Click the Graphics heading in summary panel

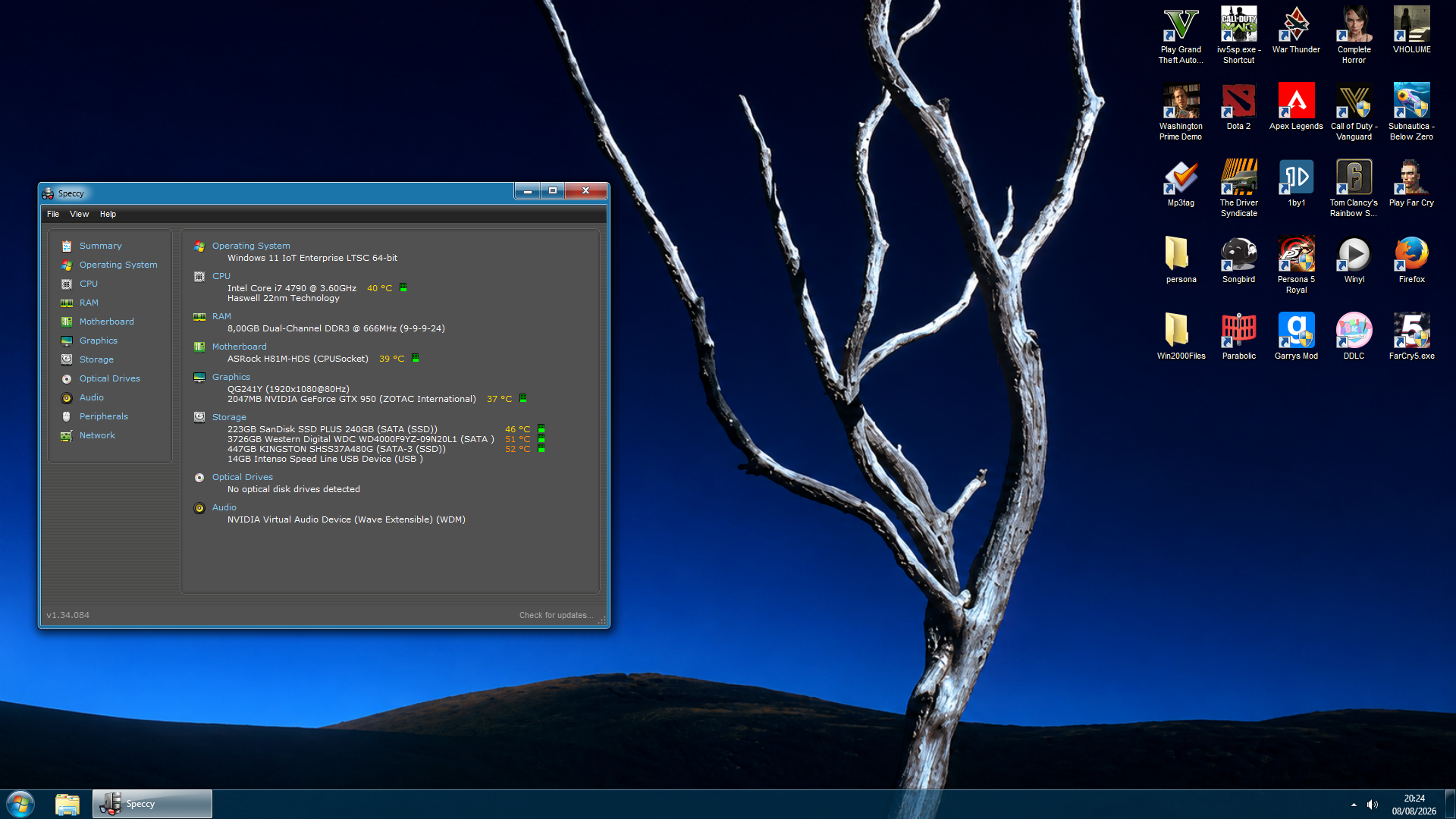click(231, 377)
